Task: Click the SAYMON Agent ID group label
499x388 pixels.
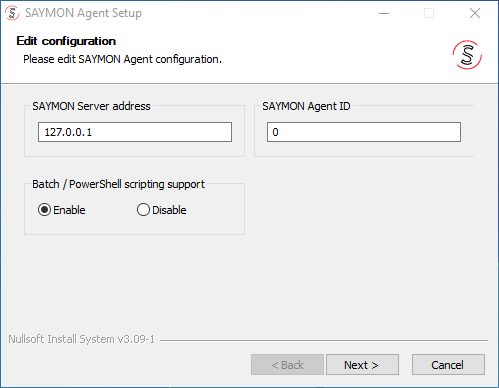Action: [306, 106]
